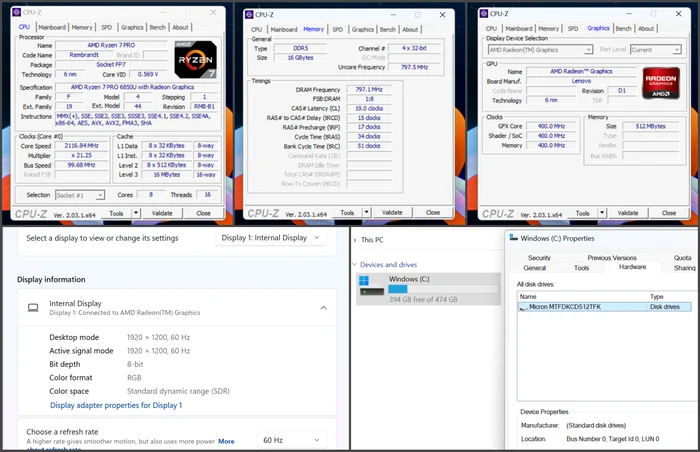
Task: Open Sharing tab in Properties dialog
Action: point(685,268)
